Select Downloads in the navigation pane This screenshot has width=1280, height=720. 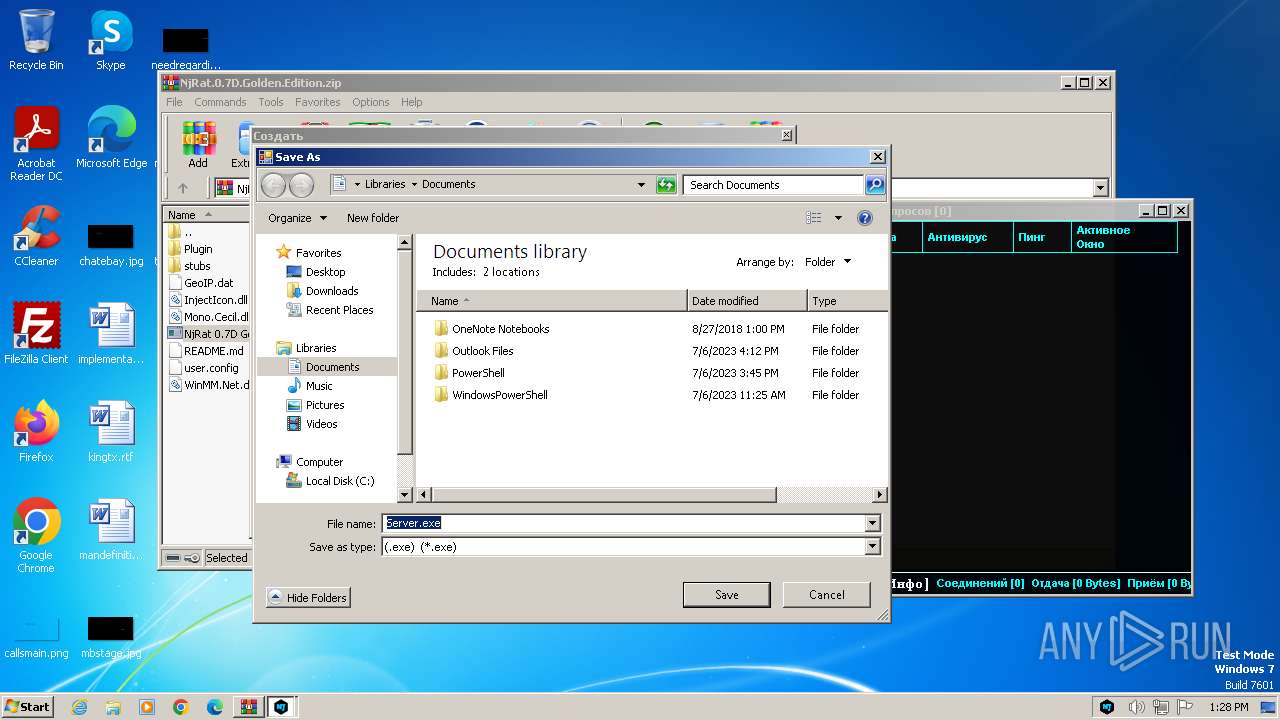[x=332, y=291]
